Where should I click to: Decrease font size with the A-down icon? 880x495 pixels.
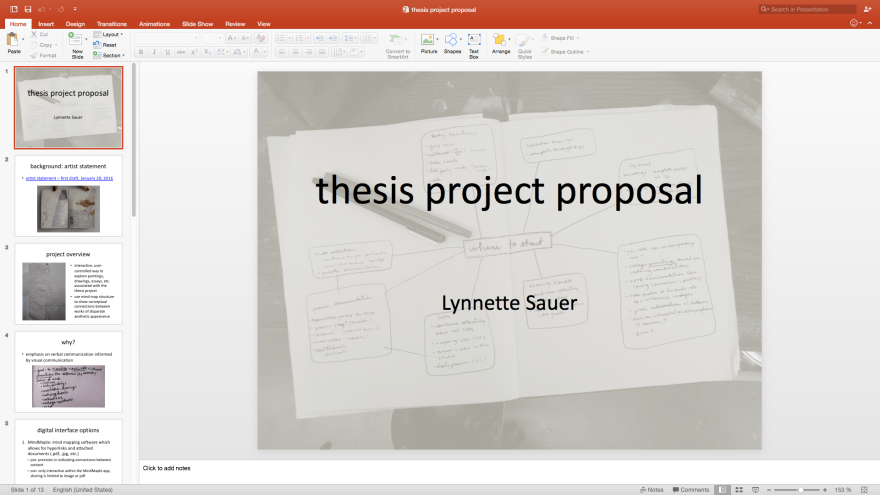tap(245, 38)
